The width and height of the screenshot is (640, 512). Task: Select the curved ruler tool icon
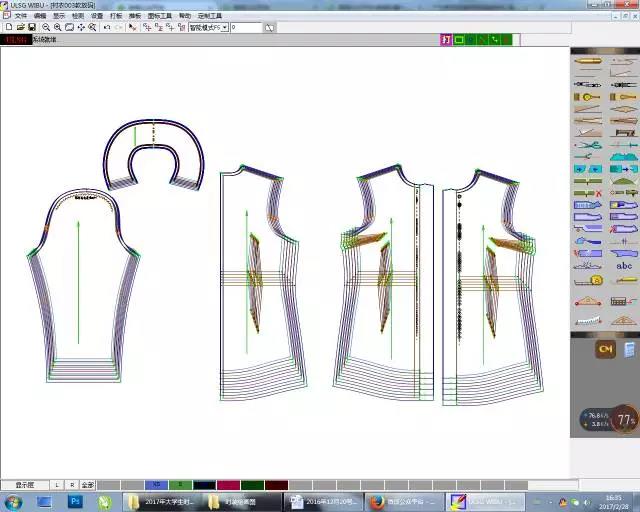click(x=588, y=320)
